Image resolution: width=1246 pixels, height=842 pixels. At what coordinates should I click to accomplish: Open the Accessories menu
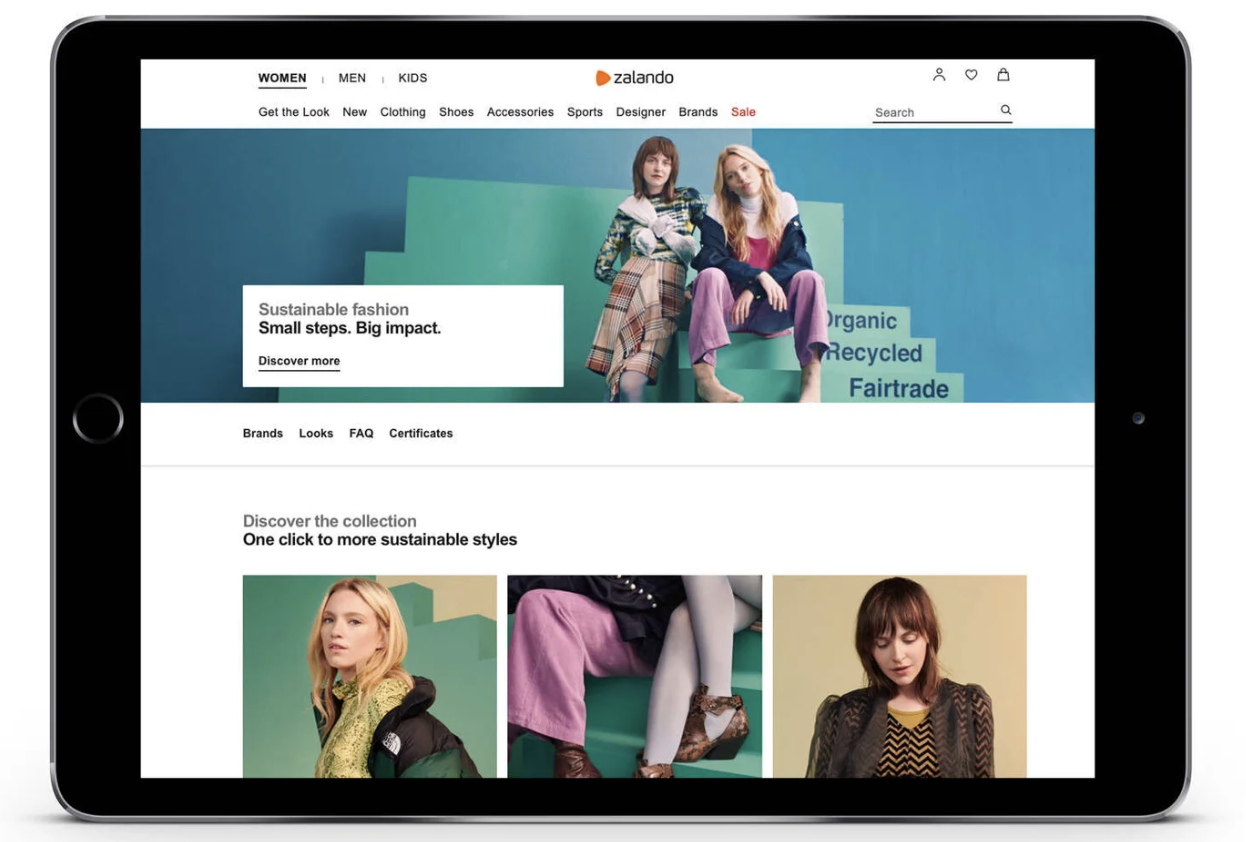click(x=520, y=112)
